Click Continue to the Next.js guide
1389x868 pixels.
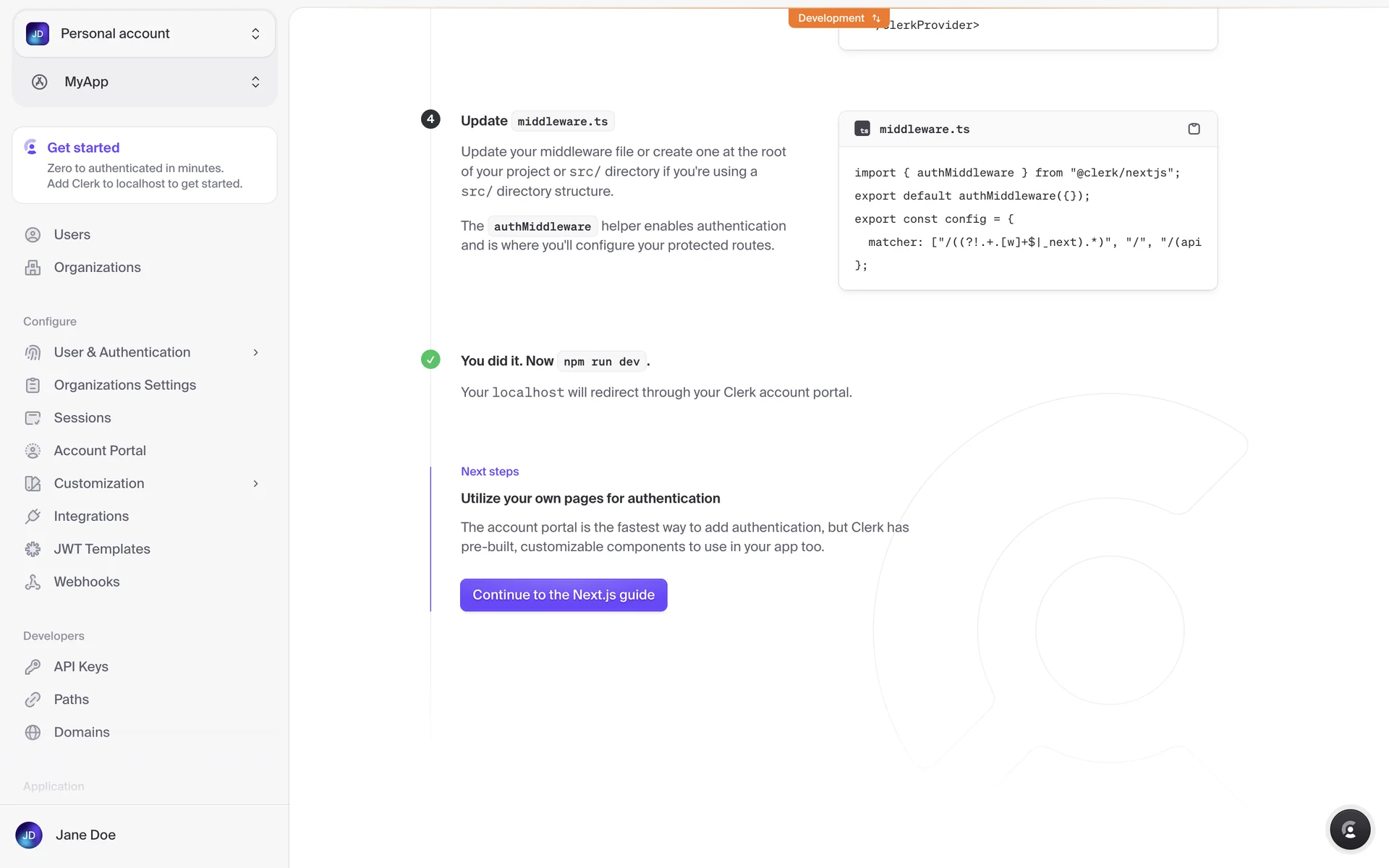[563, 595]
